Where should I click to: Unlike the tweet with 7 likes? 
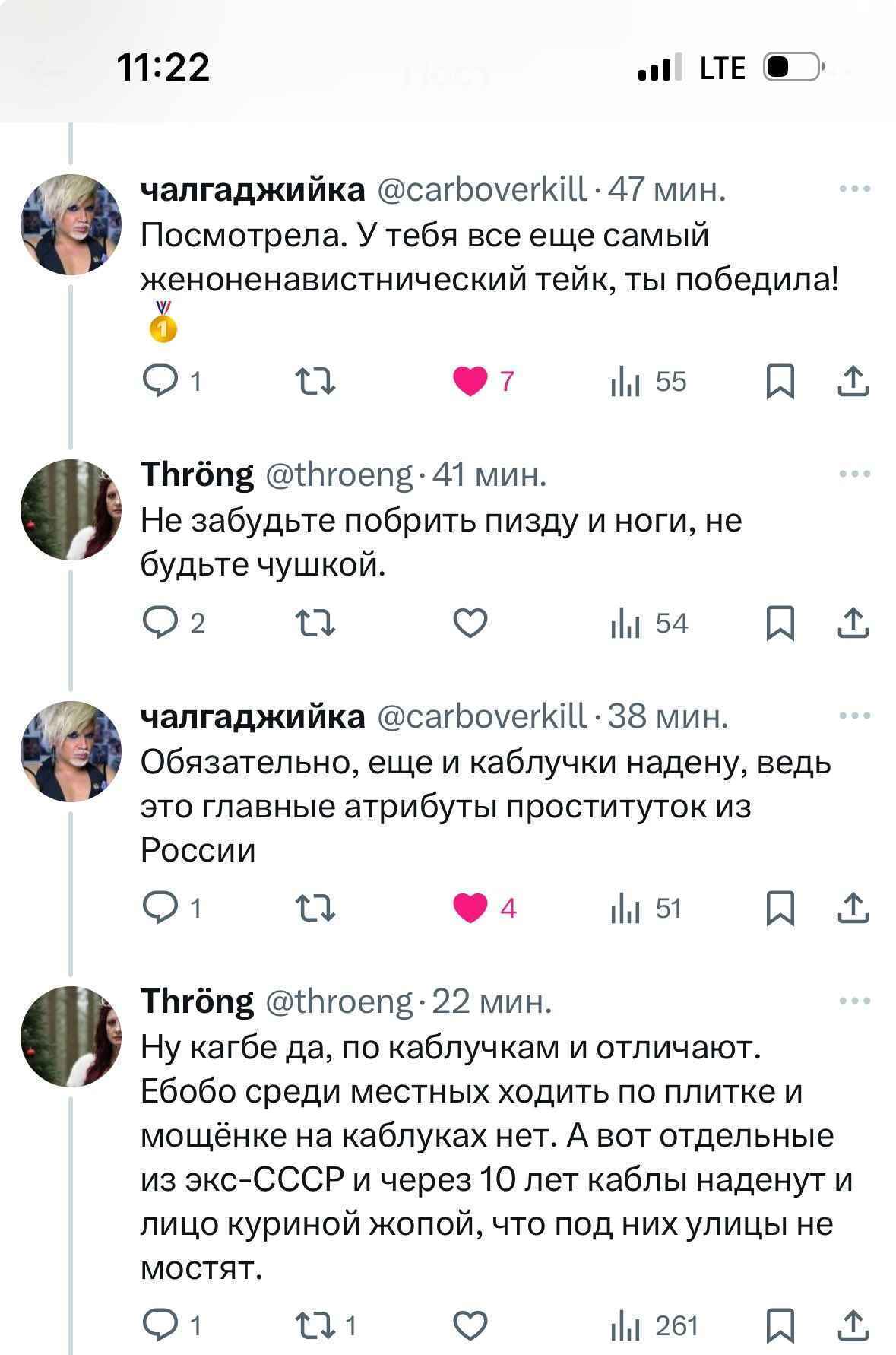(470, 381)
